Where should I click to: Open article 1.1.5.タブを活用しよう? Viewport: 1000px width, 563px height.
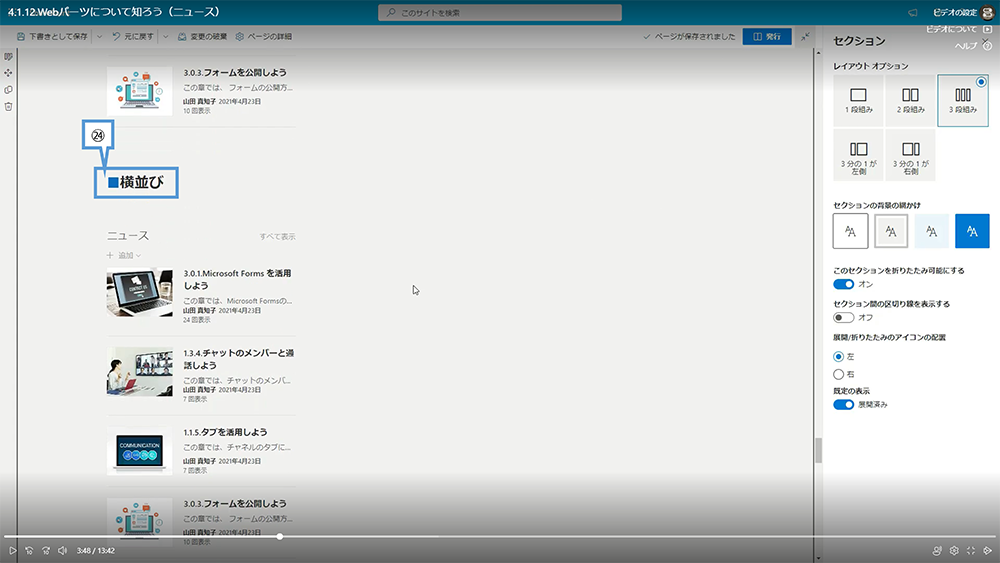225,432
